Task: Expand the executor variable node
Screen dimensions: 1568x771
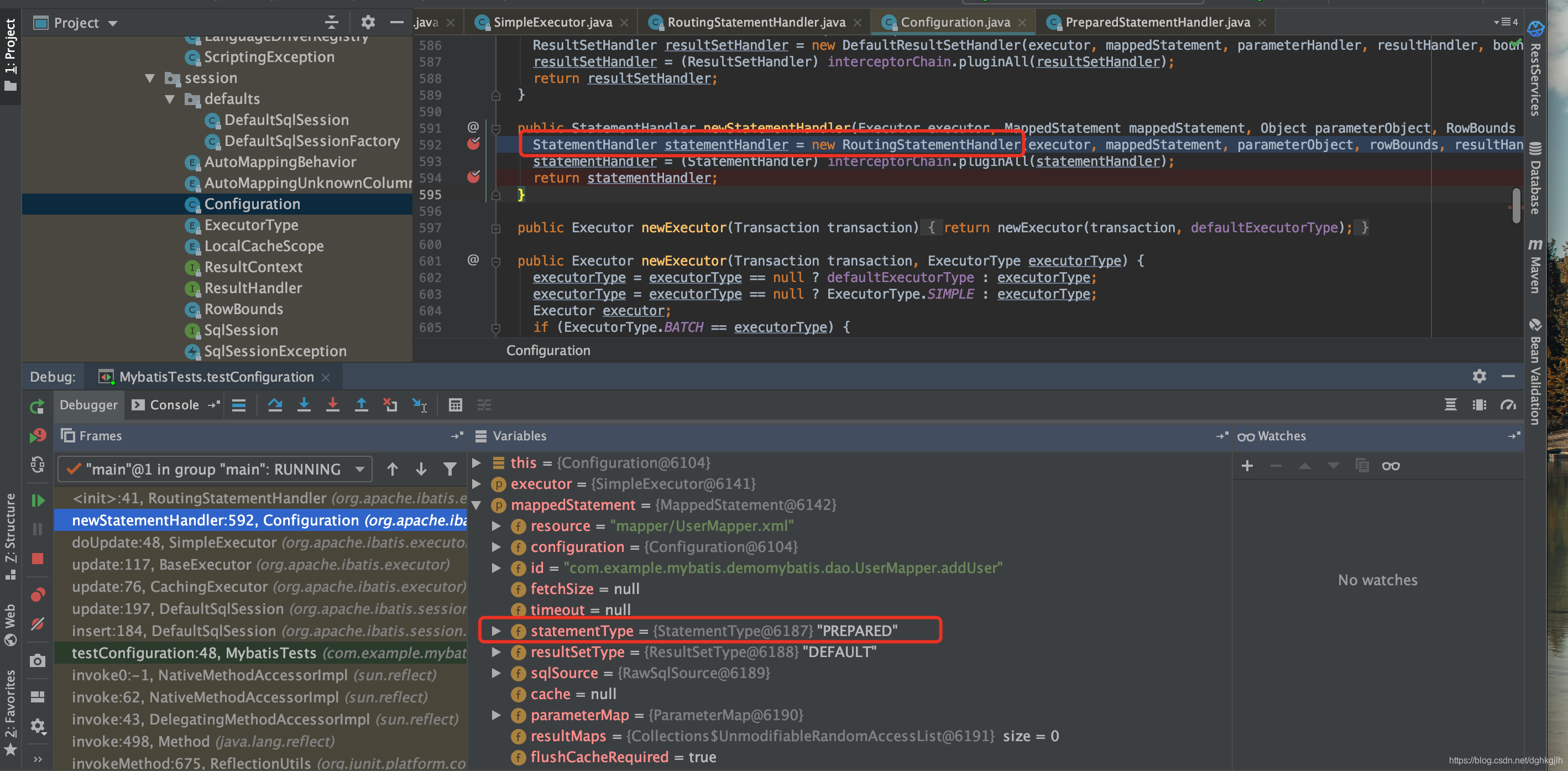Action: pyautogui.click(x=477, y=483)
